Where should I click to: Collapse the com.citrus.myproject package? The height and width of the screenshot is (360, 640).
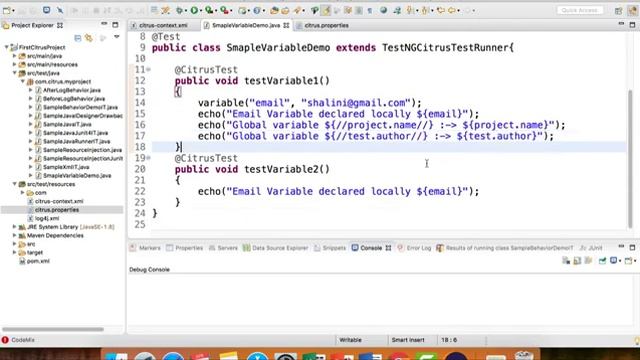[22, 82]
